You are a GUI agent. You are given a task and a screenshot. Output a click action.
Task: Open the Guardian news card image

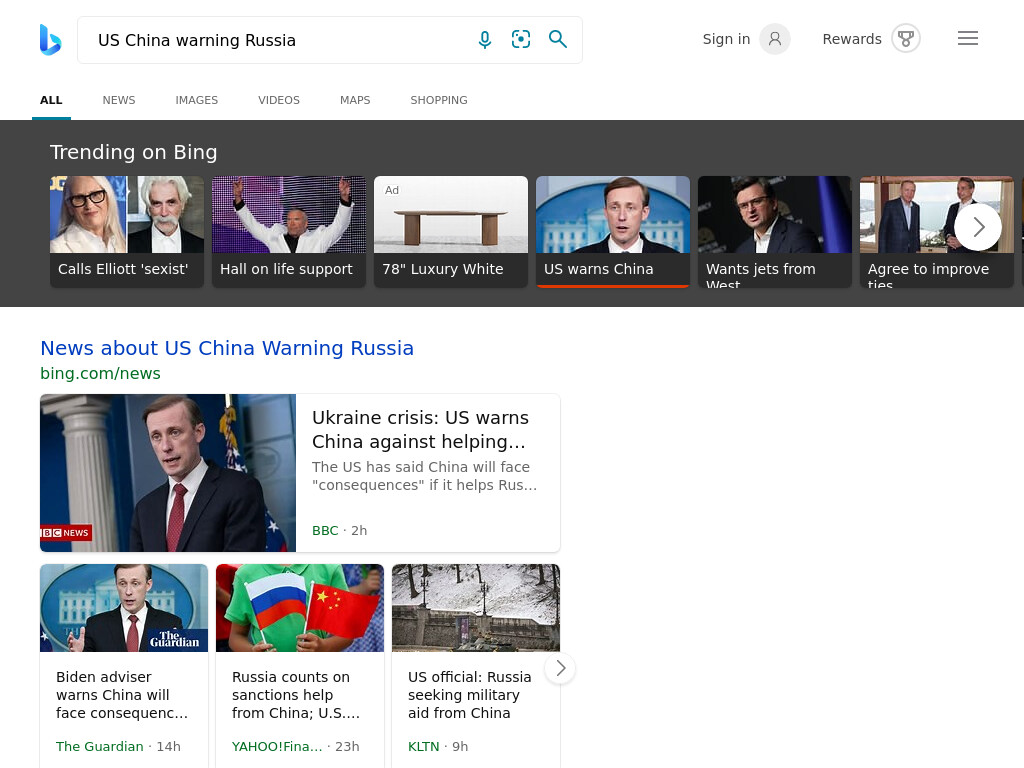click(x=124, y=608)
